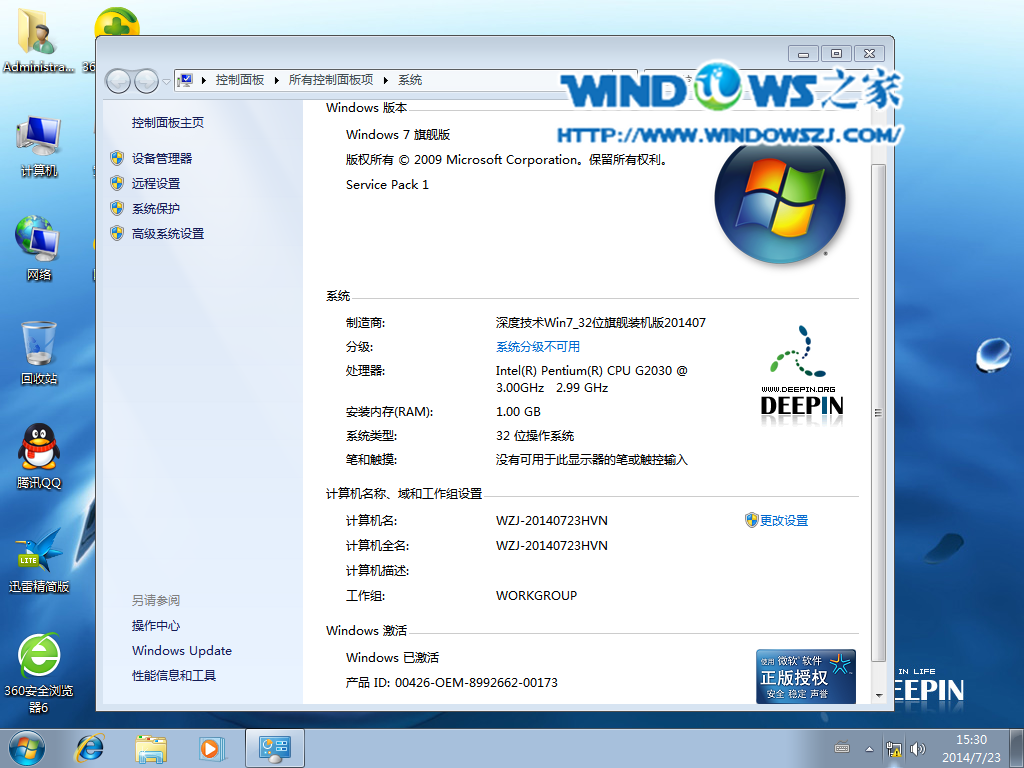The height and width of the screenshot is (768, 1024).
Task: Click the 更改设置 link
Action: click(786, 520)
